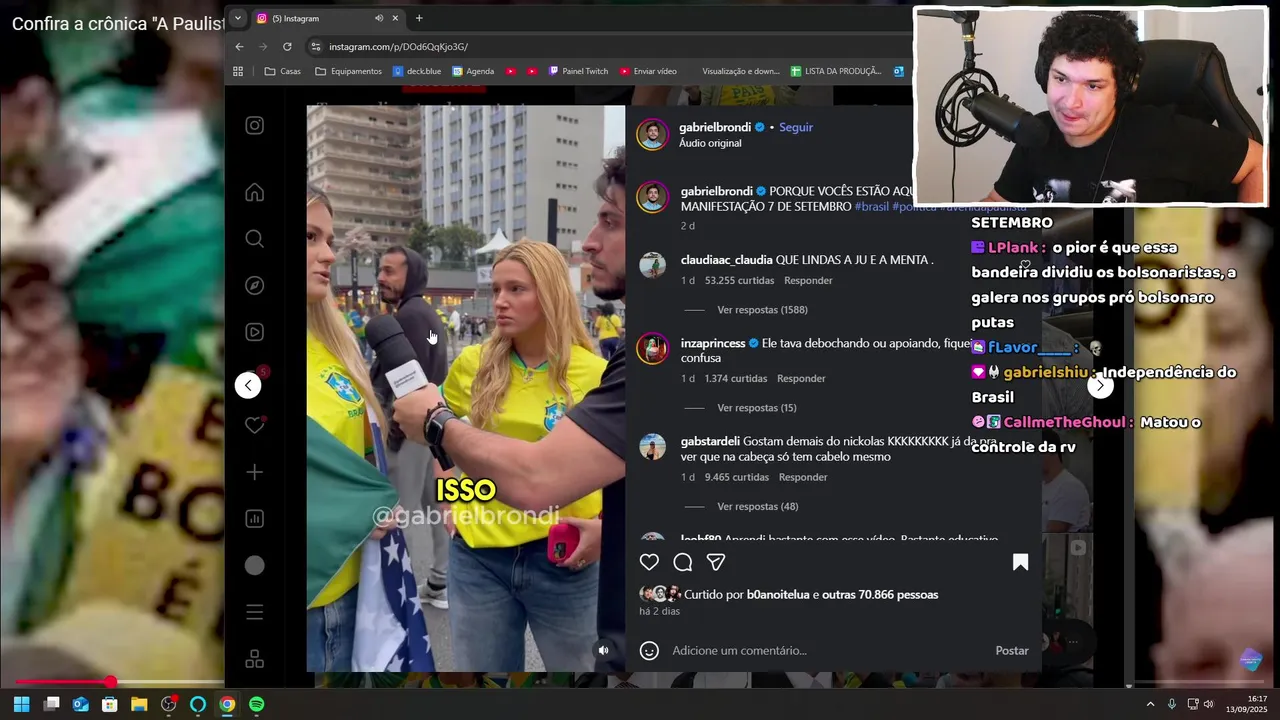Click the comment bubble icon under post
Screen dimensions: 1280x720
(683, 562)
